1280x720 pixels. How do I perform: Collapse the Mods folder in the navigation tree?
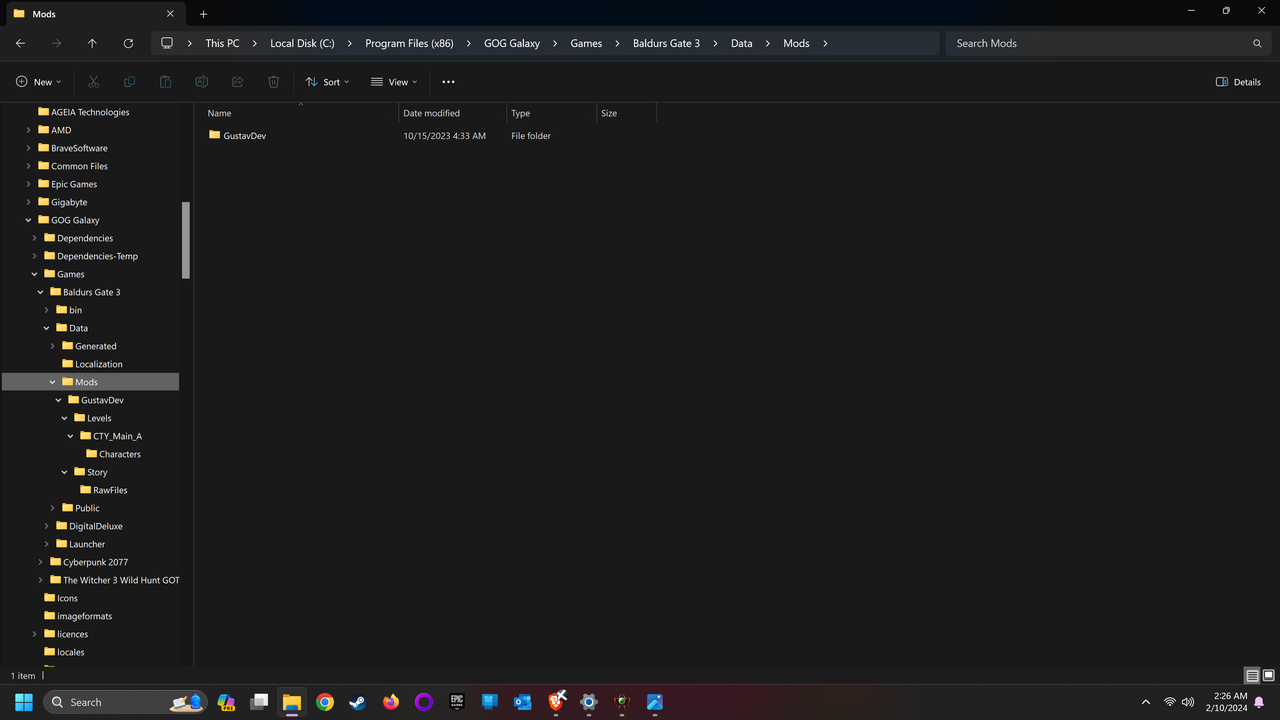52,382
